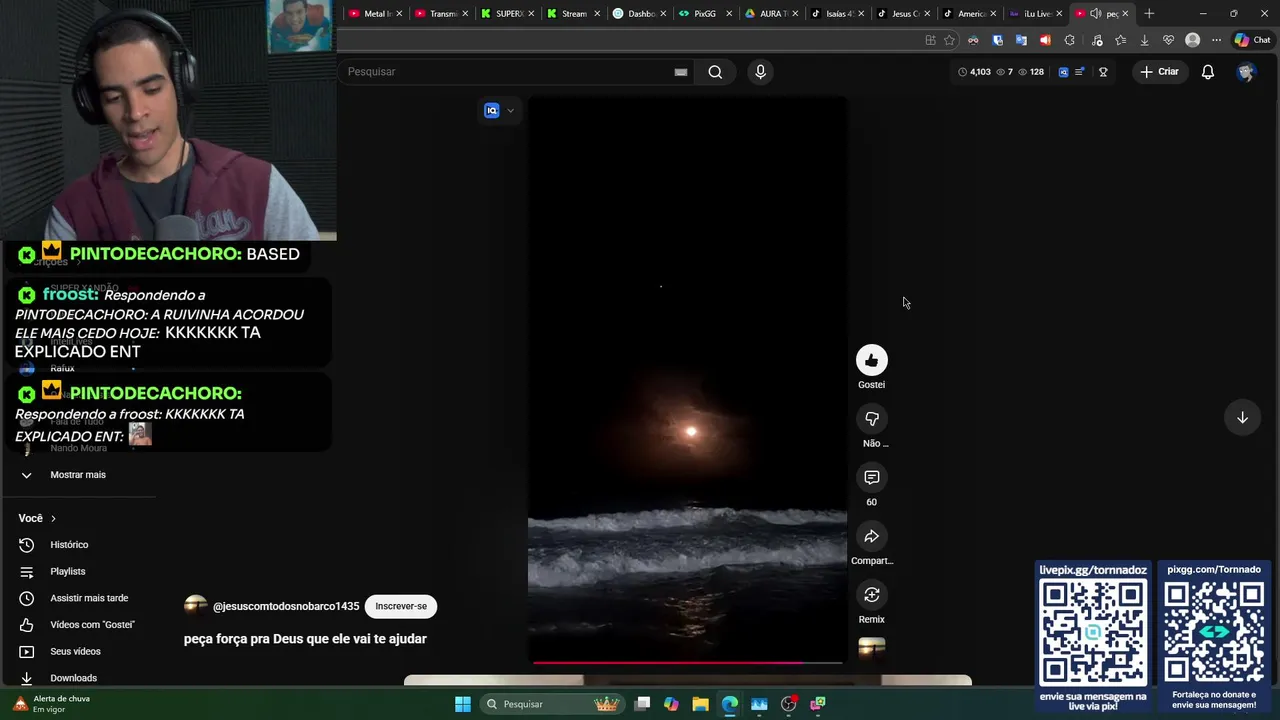Image resolution: width=1280 pixels, height=720 pixels.
Task: Open Assistir mais tarde in sidebar
Action: click(89, 598)
